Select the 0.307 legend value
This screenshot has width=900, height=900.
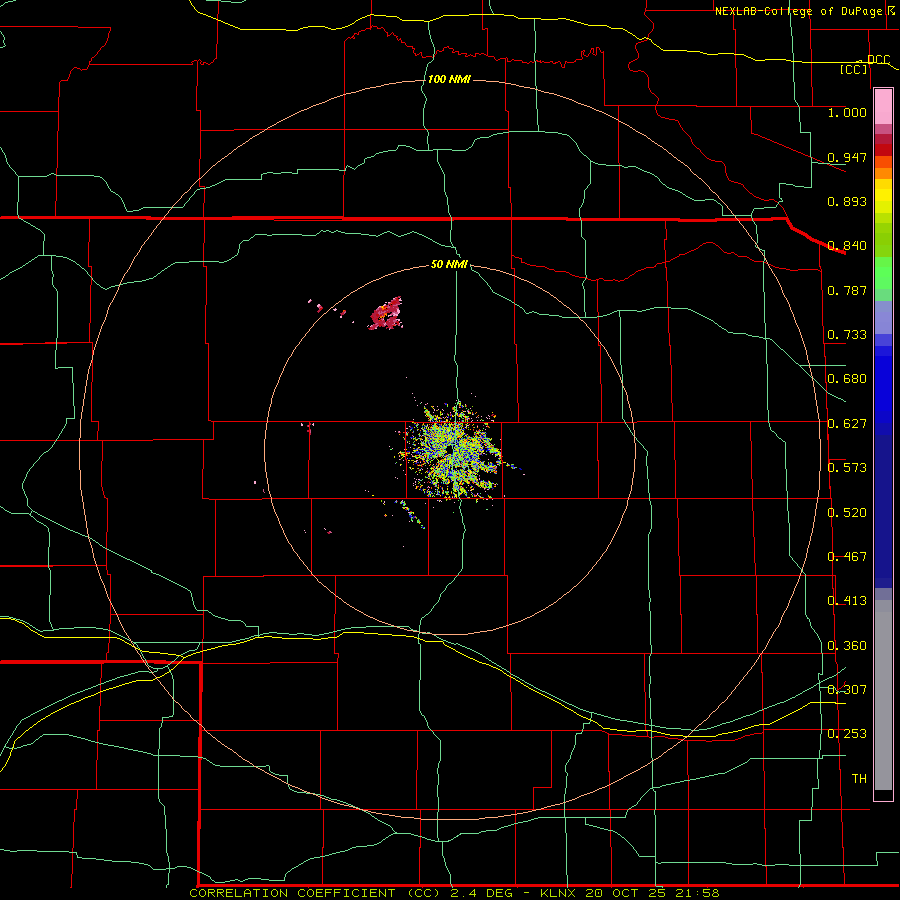click(847, 690)
